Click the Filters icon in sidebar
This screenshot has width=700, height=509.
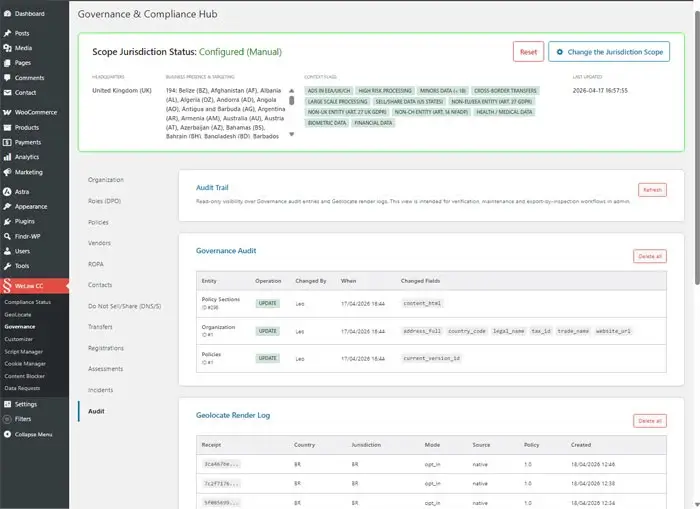tap(7, 419)
